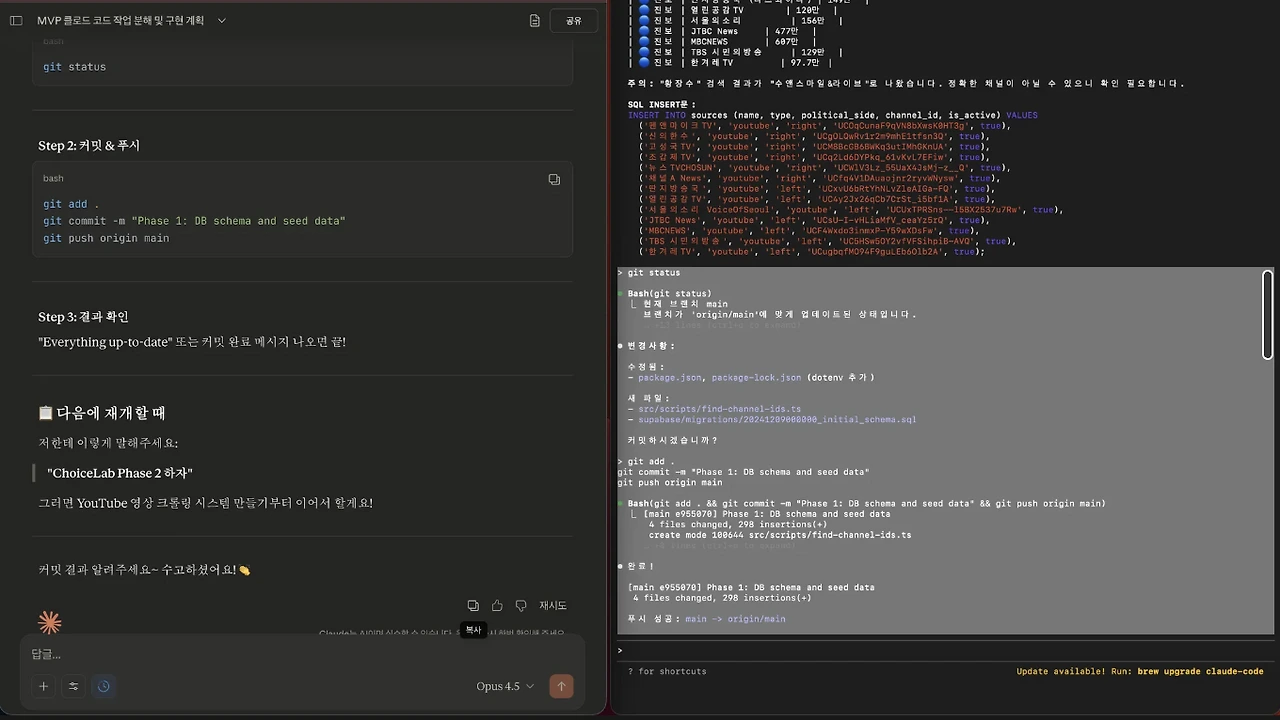Give a thumbs down to the response
Viewport: 1280px width, 720px height.
pos(521,605)
